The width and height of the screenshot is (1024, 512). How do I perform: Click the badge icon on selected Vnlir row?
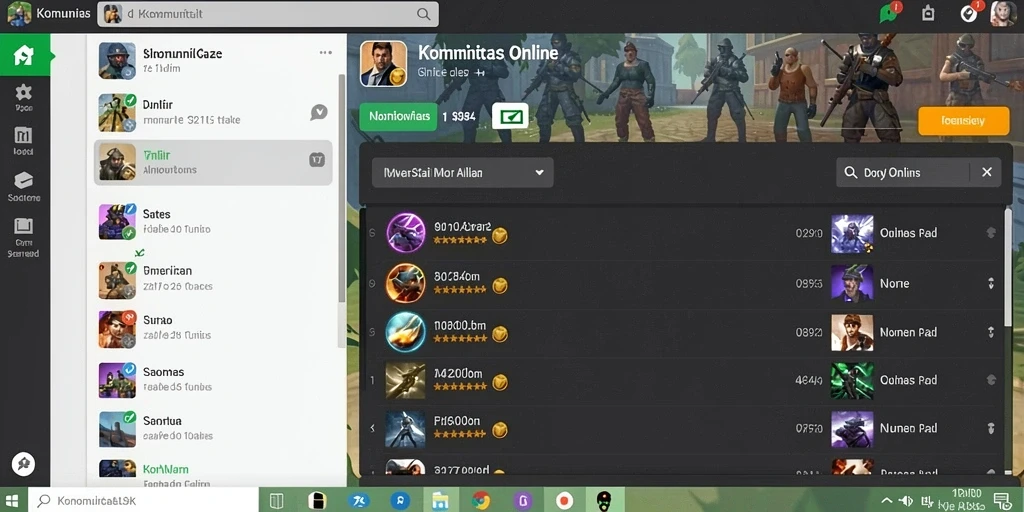click(317, 159)
